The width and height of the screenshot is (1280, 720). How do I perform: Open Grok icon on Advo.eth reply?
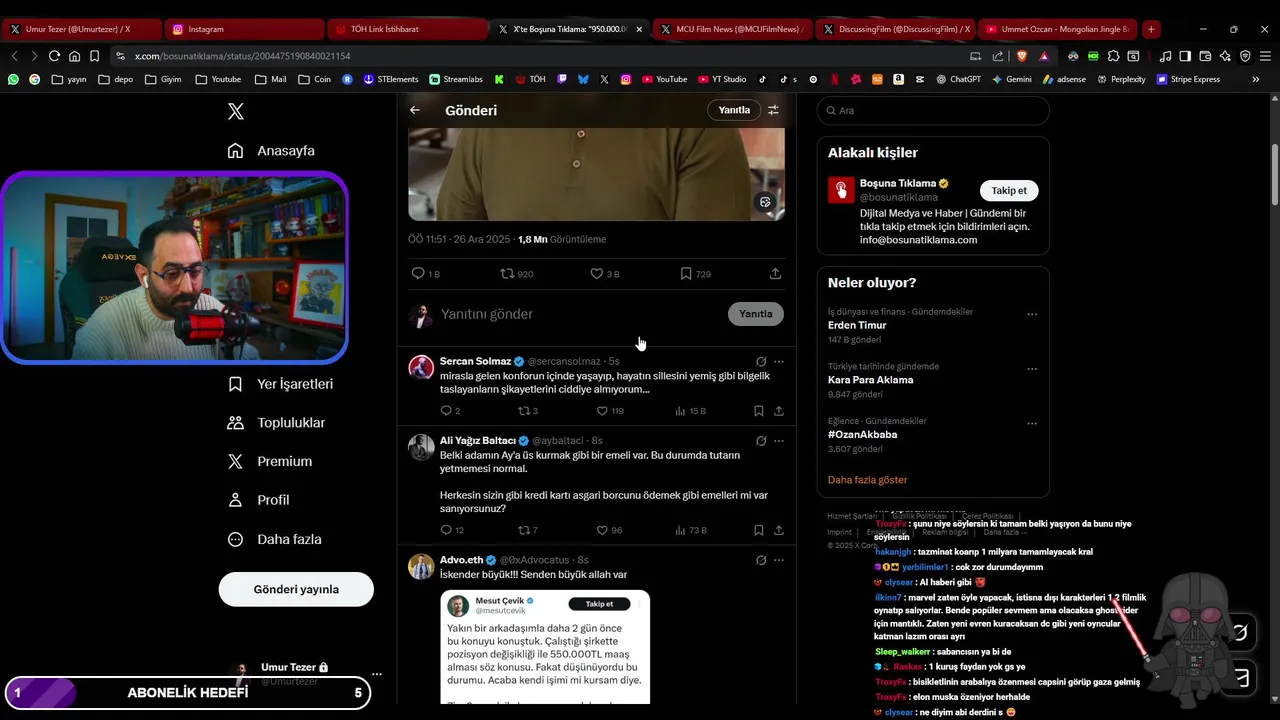pos(761,560)
